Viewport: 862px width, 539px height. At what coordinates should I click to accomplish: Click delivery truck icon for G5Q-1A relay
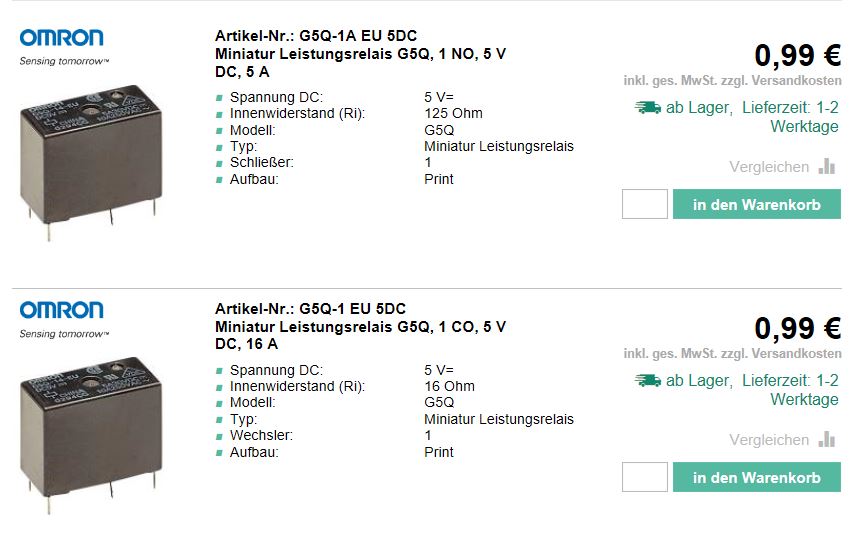pos(647,107)
